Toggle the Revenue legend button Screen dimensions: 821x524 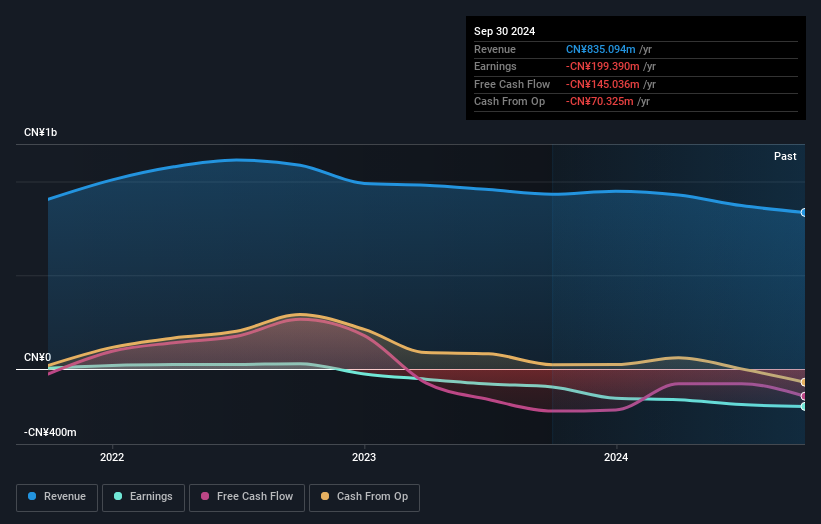pos(57,497)
